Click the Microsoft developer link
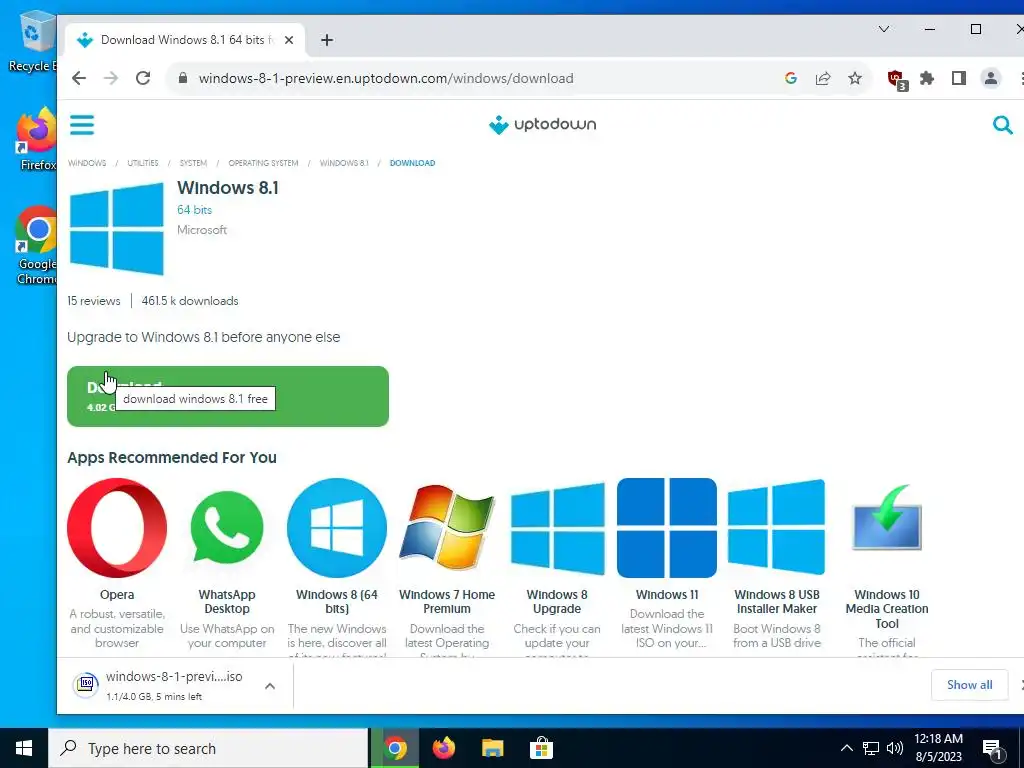The height and width of the screenshot is (768, 1024). coord(202,230)
